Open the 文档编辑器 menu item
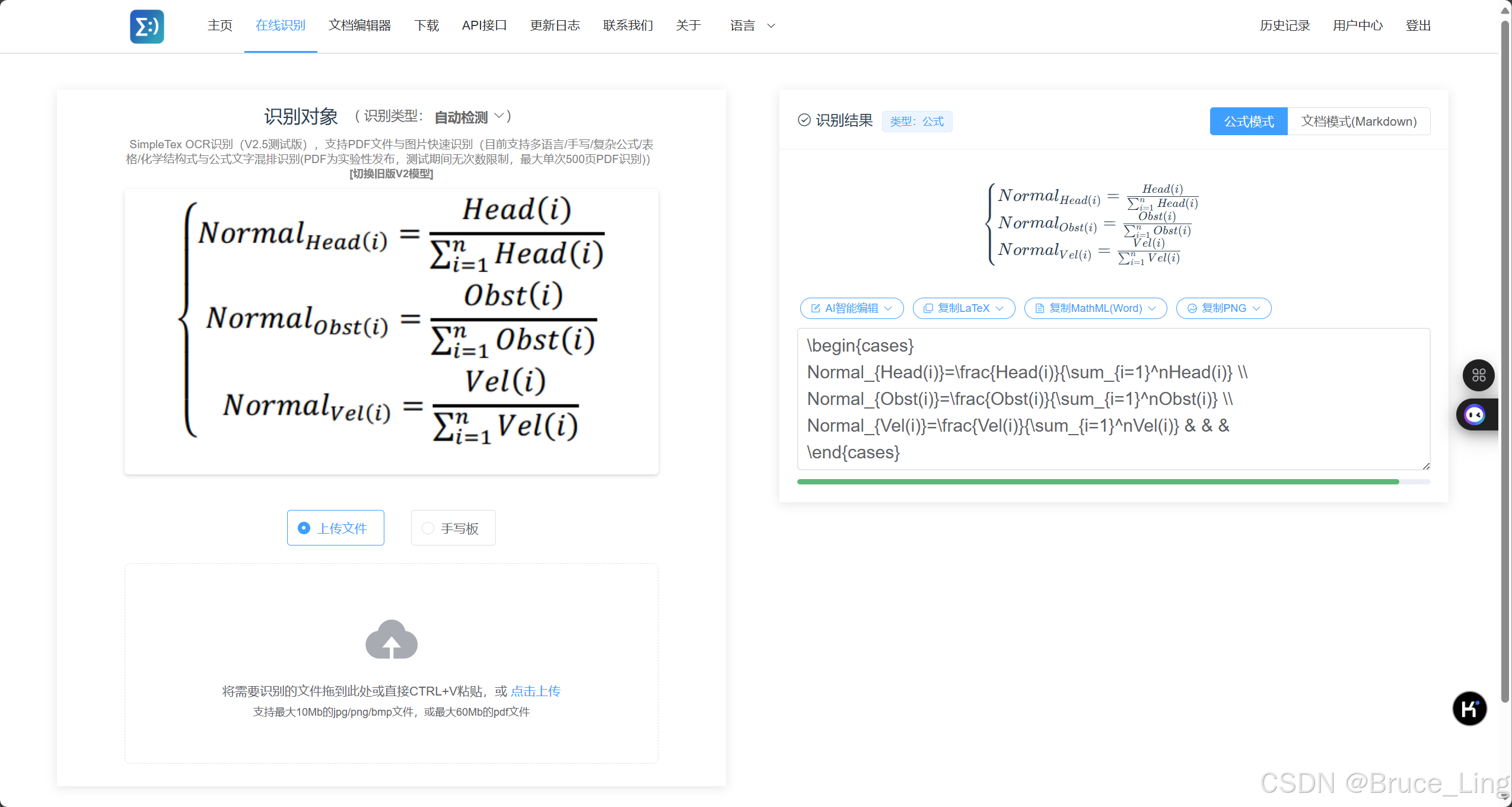Viewport: 1512px width, 807px height. 359,25
